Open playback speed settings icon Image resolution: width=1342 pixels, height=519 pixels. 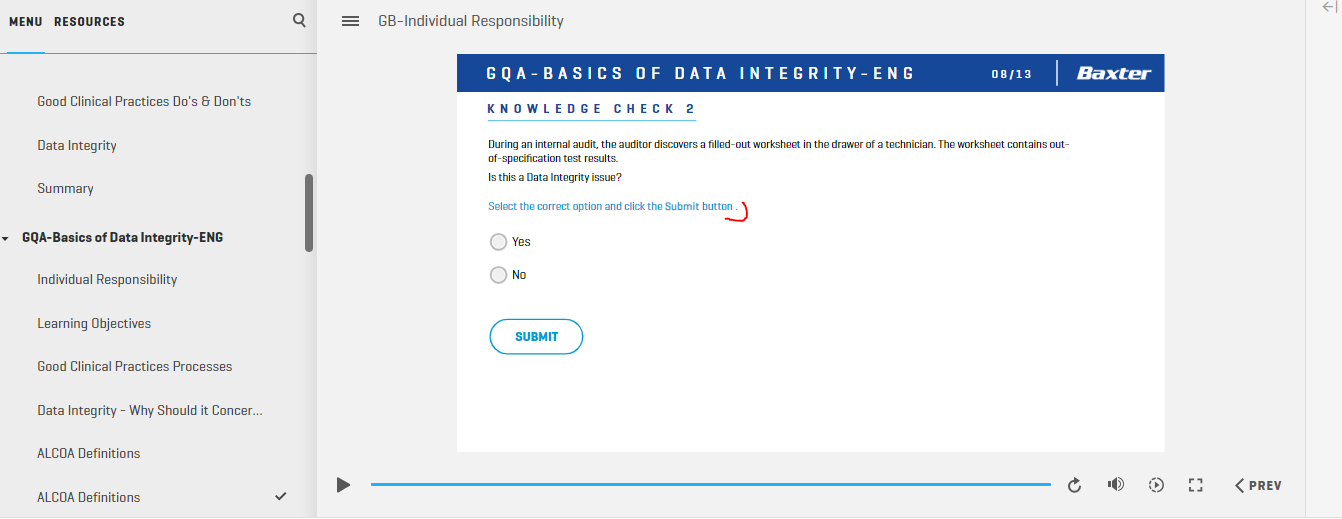[1156, 485]
